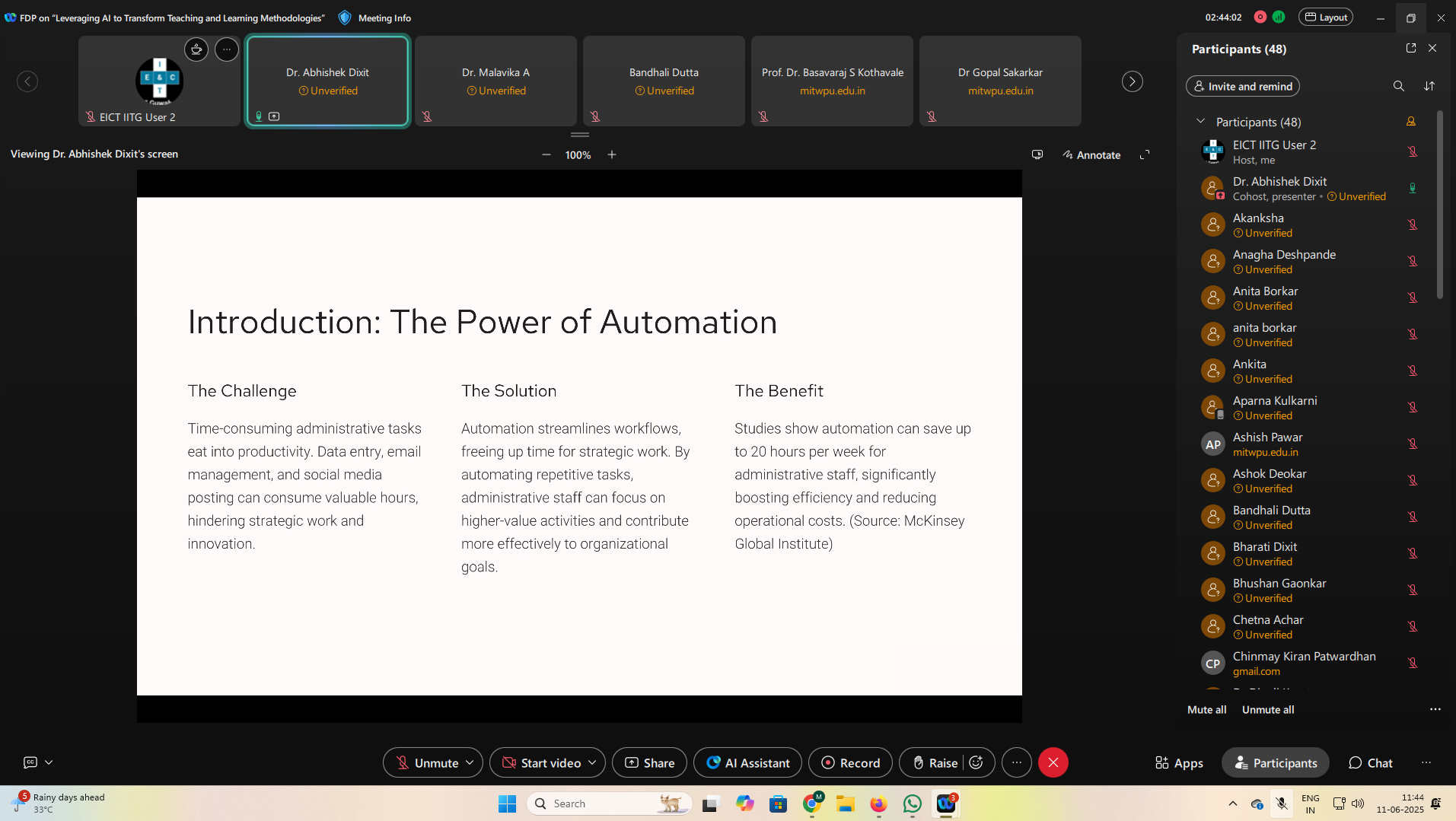Click the Invite and remind button

point(1242,86)
